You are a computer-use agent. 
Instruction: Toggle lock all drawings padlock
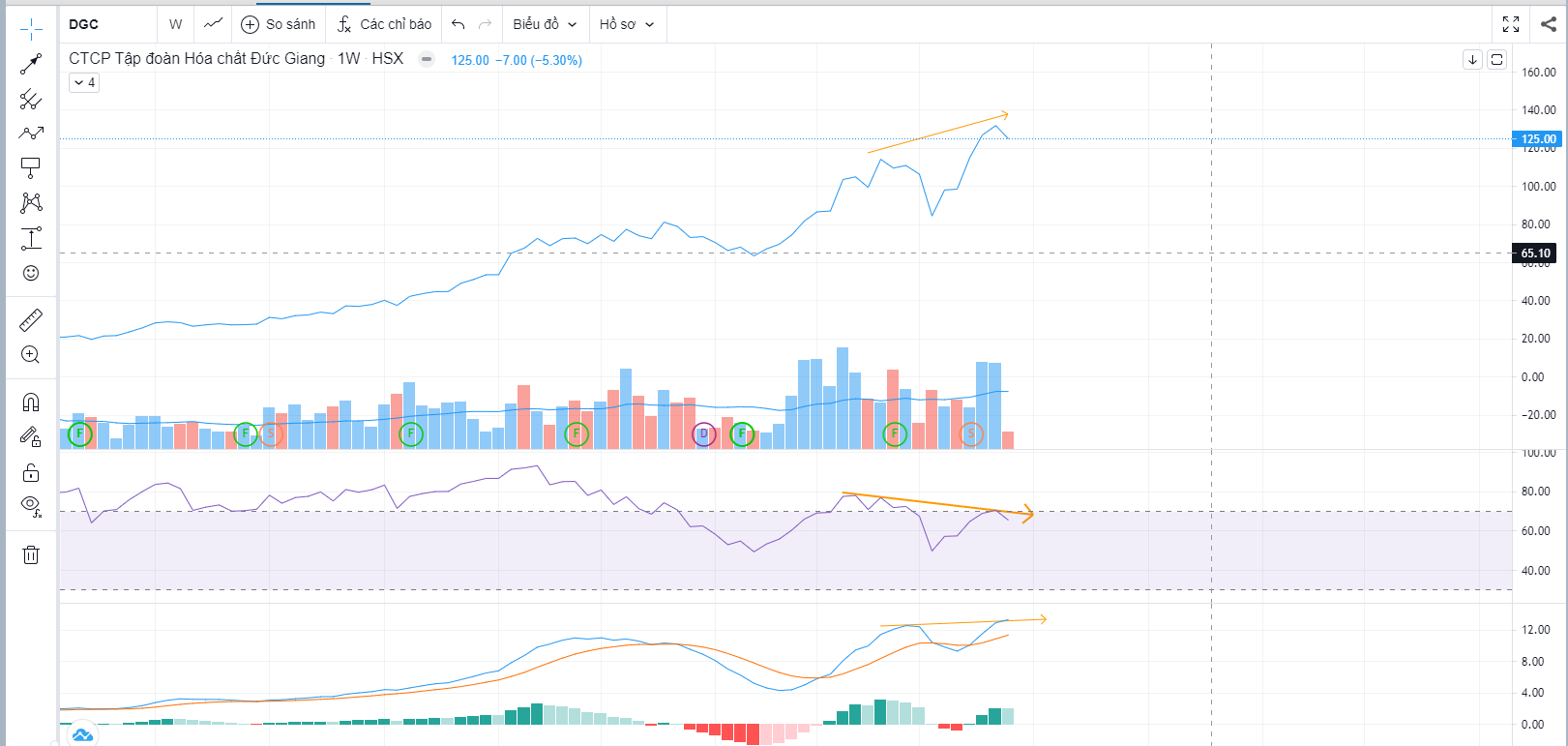[x=31, y=472]
